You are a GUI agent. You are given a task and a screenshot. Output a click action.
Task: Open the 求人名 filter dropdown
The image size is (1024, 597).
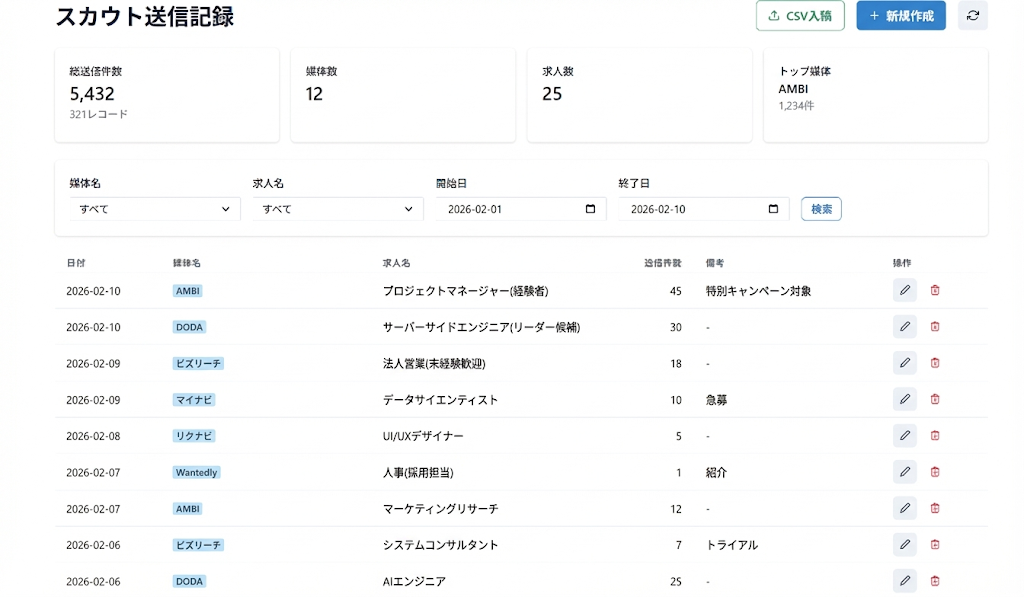click(337, 209)
